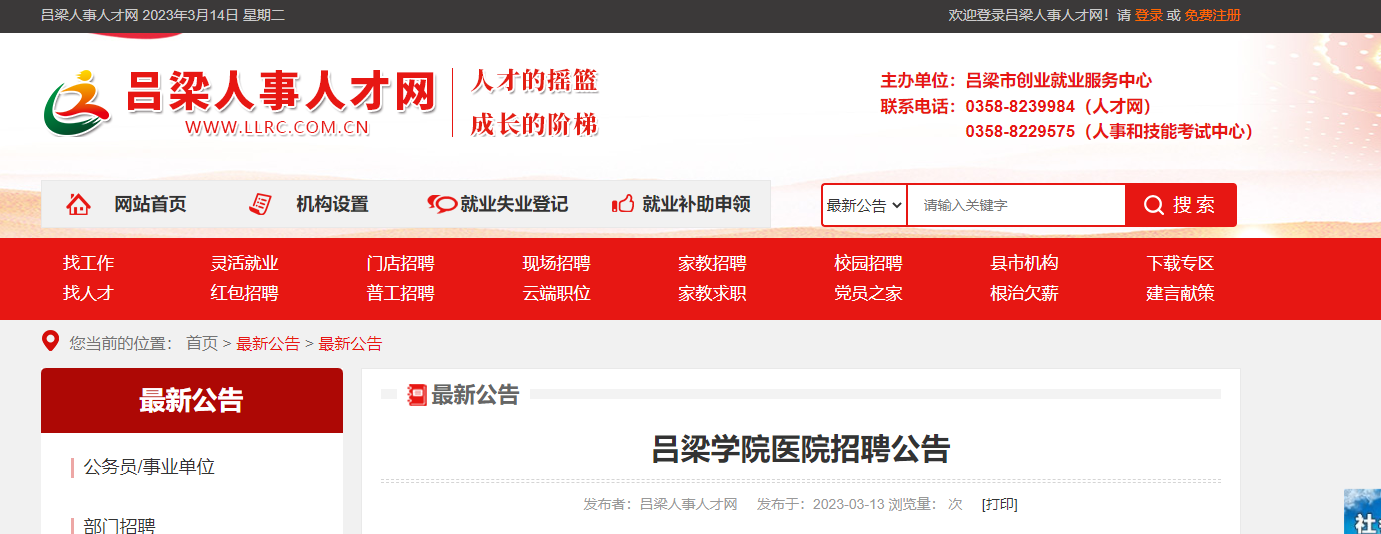Click the [打印] print link
1381x534 pixels.
pos(999,504)
